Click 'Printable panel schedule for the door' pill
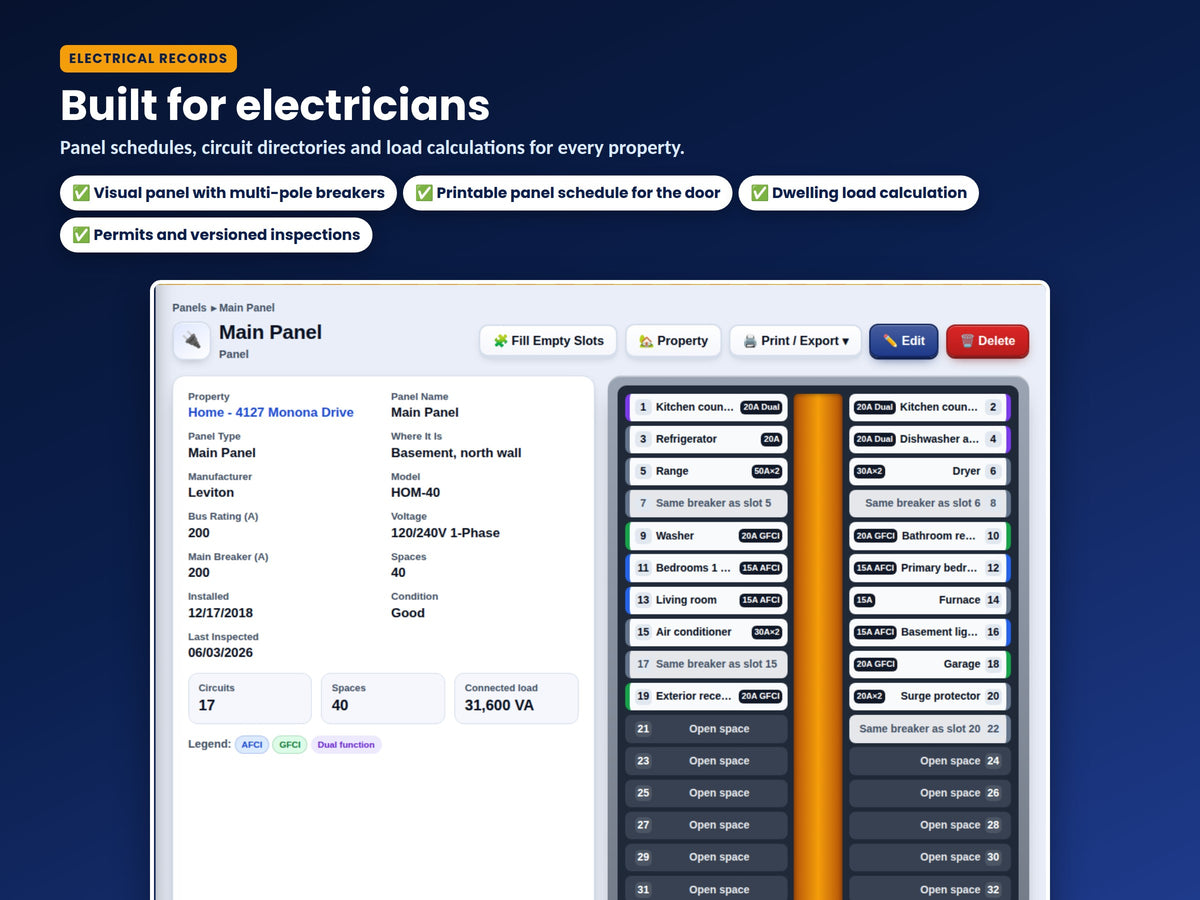1200x900 pixels. (568, 193)
